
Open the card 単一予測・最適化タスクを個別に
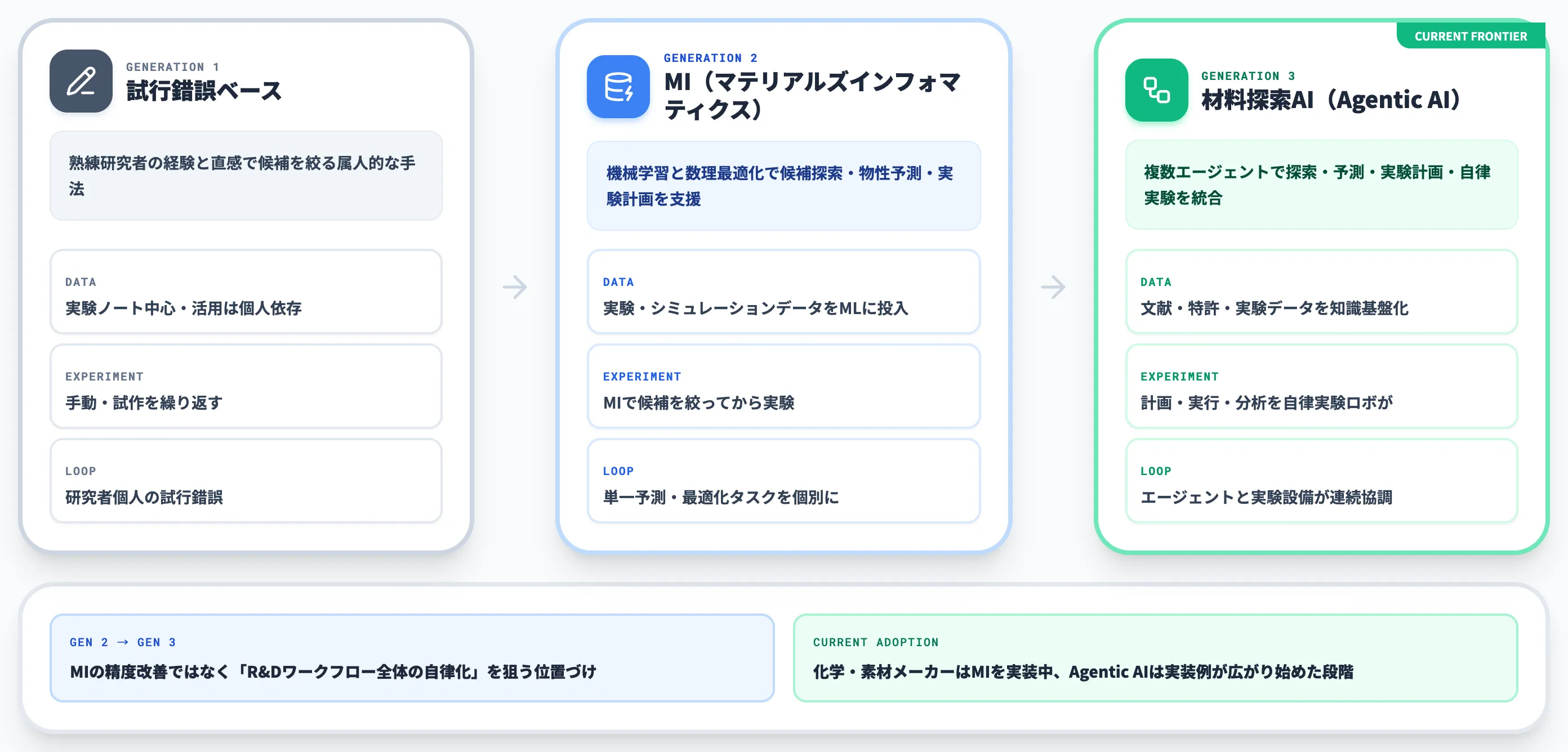click(784, 481)
